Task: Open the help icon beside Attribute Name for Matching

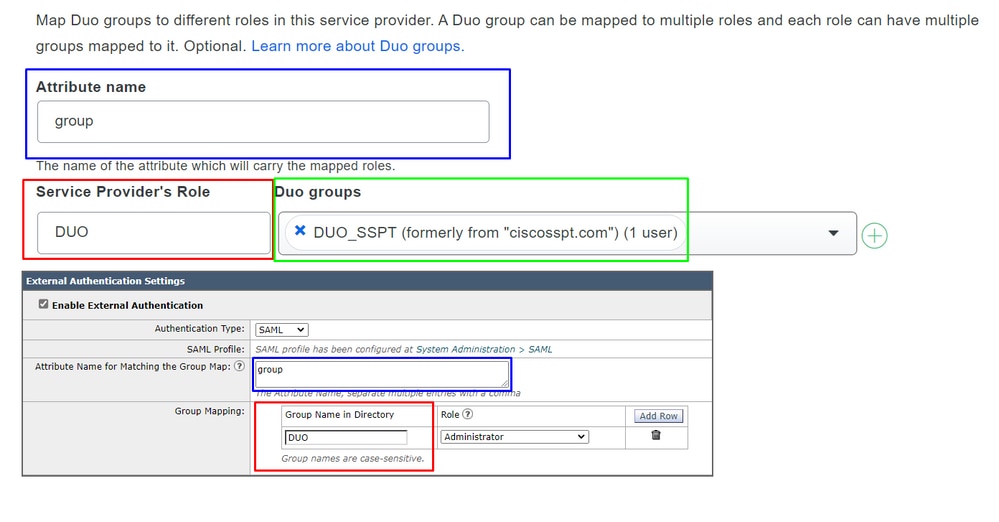Action: pyautogui.click(x=239, y=366)
